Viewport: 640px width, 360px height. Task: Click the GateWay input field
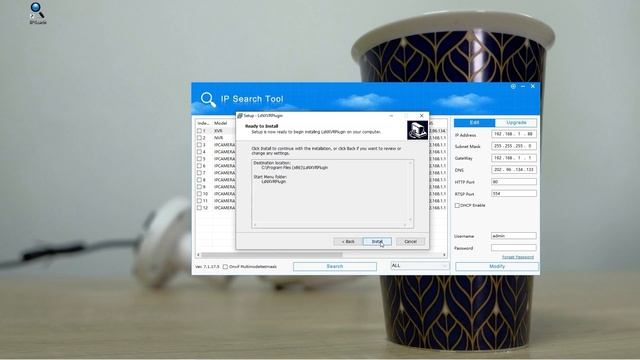point(514,158)
